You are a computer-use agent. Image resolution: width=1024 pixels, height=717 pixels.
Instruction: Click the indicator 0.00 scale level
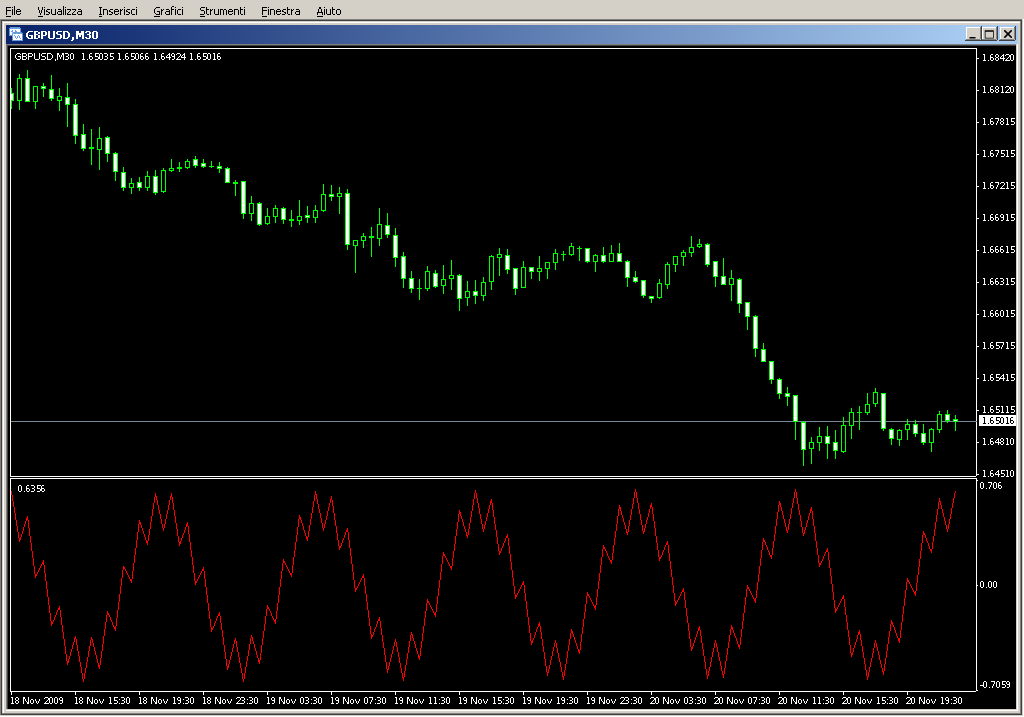click(989, 584)
